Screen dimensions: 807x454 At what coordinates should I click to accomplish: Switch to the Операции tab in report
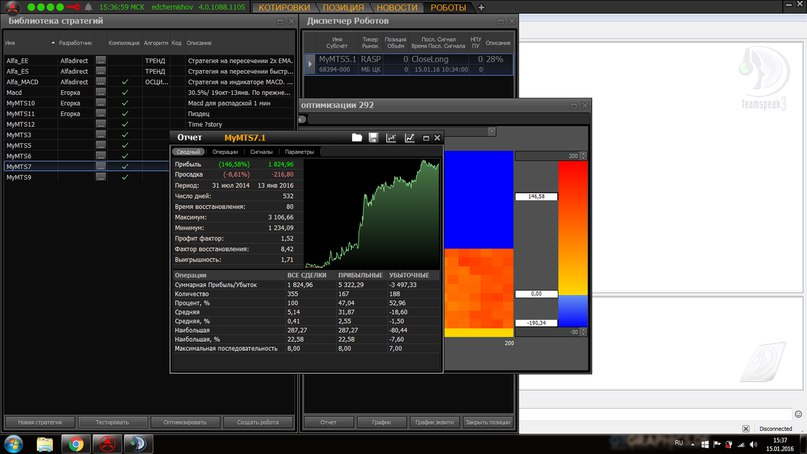coord(225,152)
